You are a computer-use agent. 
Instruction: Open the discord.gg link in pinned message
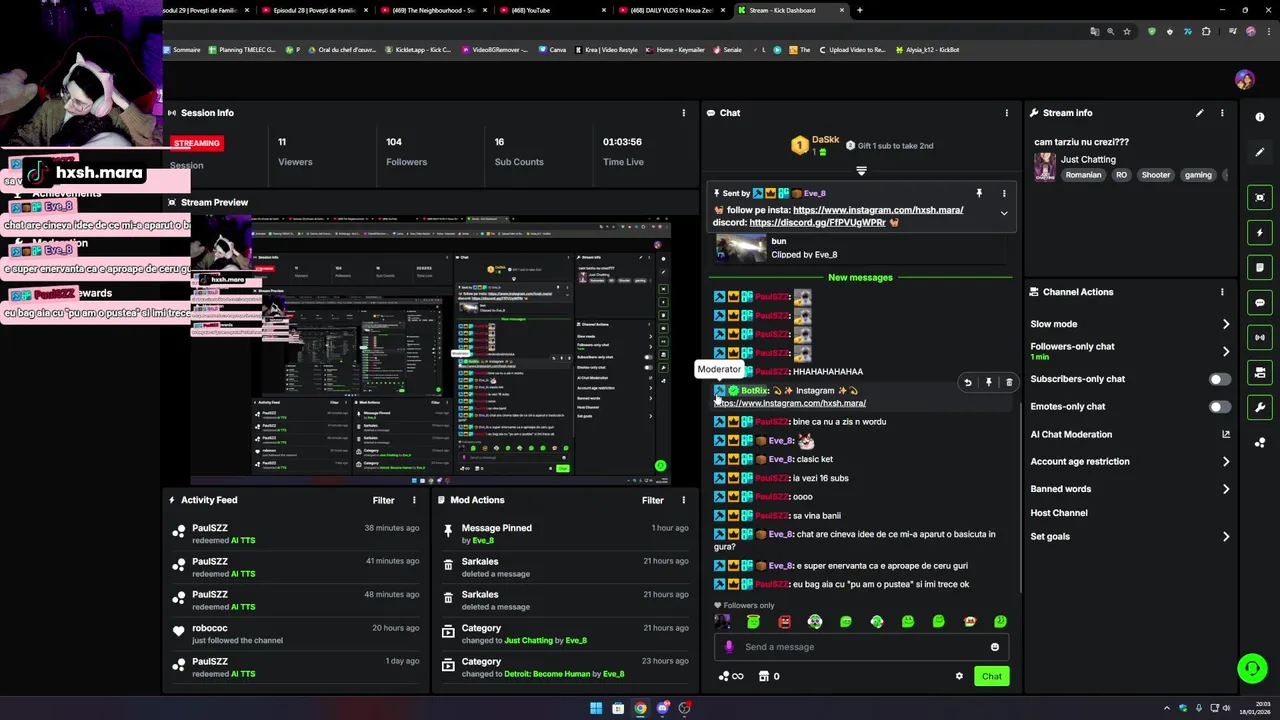(x=818, y=222)
